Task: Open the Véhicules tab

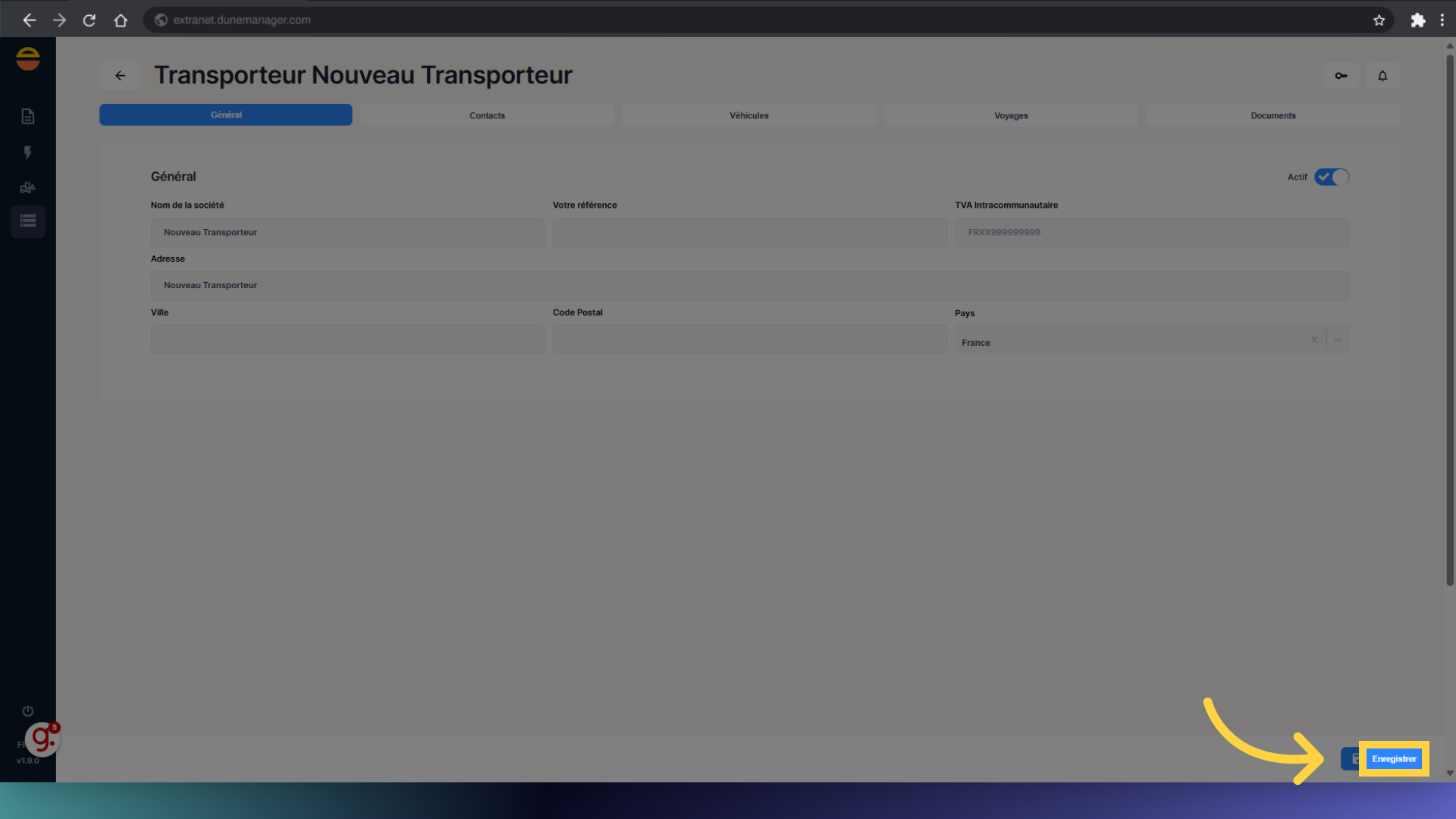Action: pos(748,115)
